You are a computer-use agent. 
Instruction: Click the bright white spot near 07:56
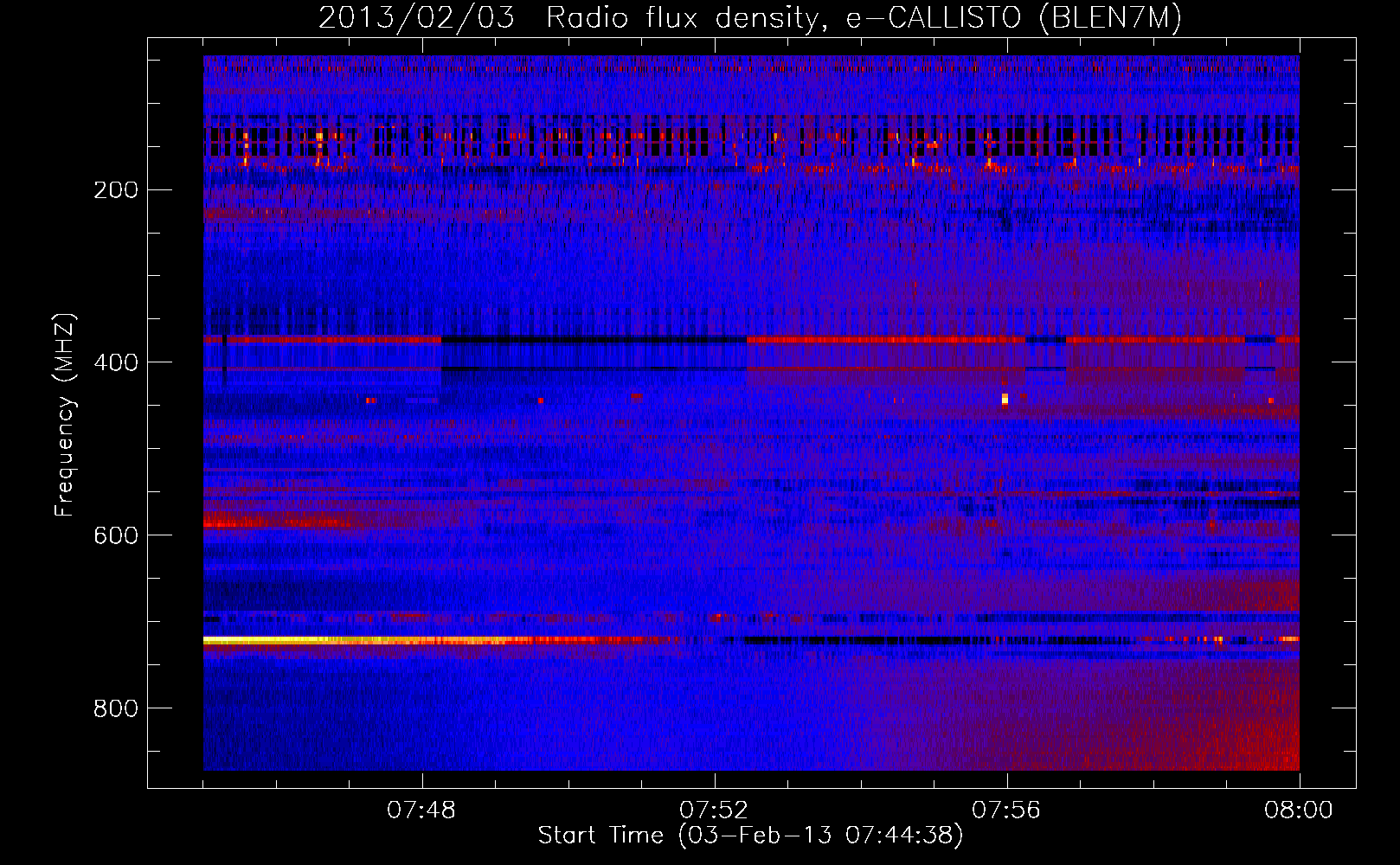pos(1005,399)
